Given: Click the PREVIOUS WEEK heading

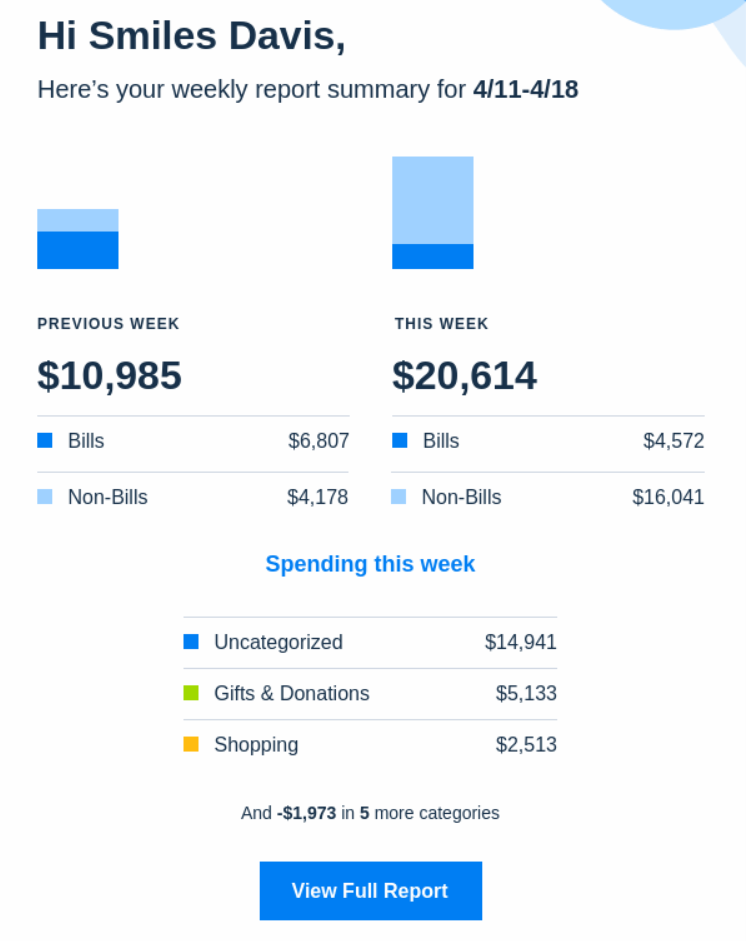Looking at the screenshot, I should coord(109,323).
